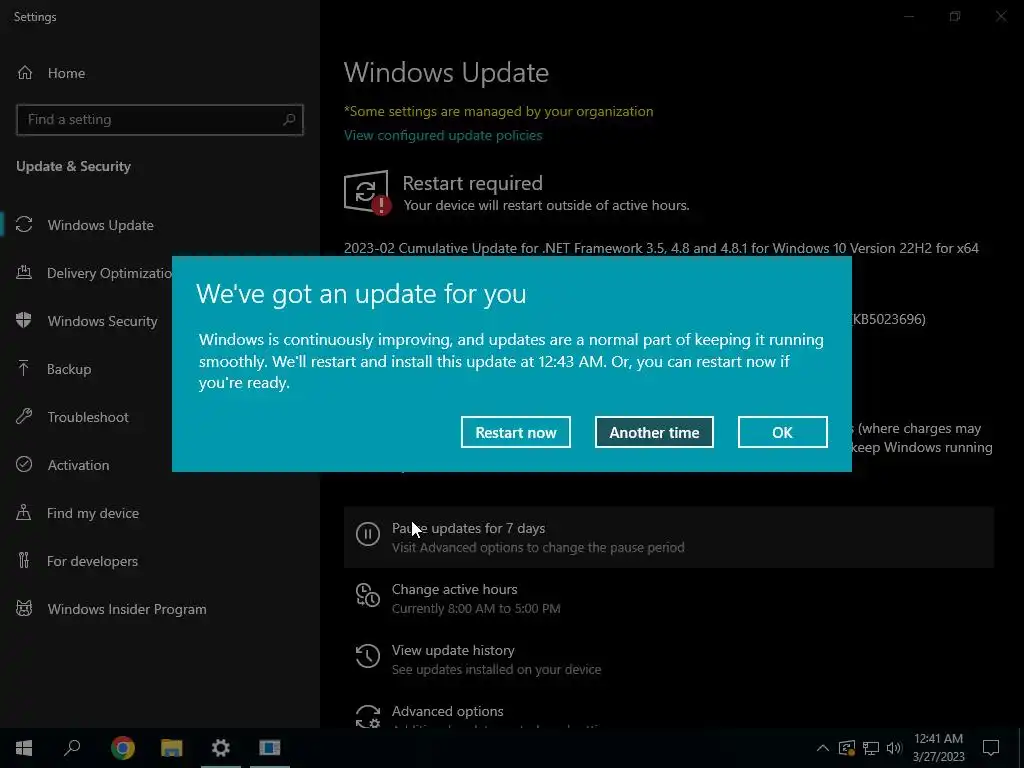
Task: Click the Advanced options gear-sync icon
Action: click(x=368, y=716)
